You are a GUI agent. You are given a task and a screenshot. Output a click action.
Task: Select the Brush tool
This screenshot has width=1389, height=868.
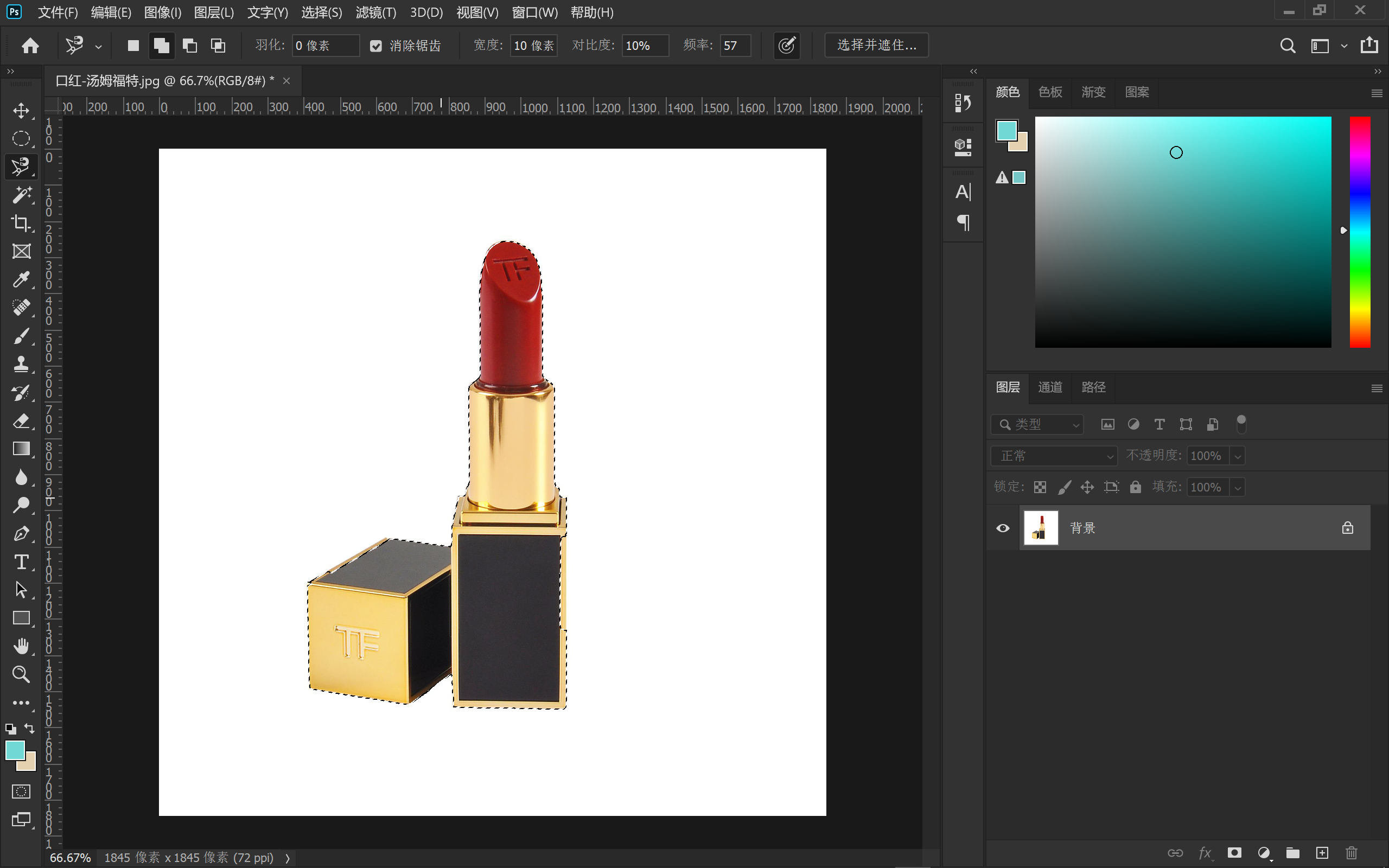pos(21,336)
